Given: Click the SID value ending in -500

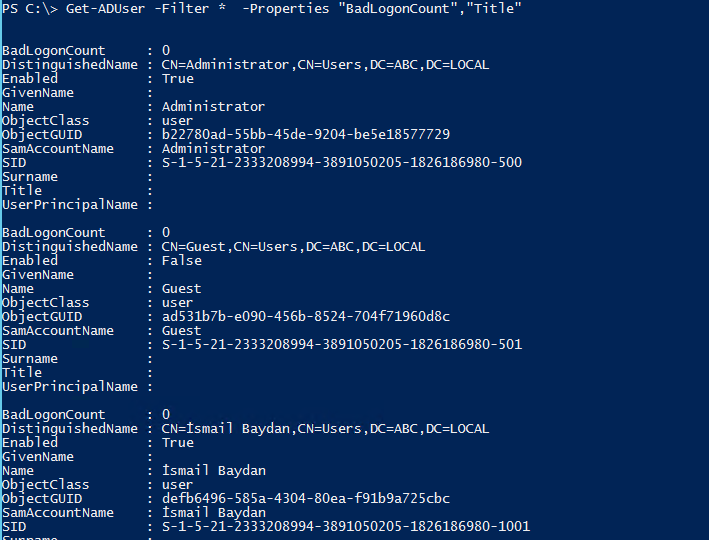Looking at the screenshot, I should pos(342,162).
